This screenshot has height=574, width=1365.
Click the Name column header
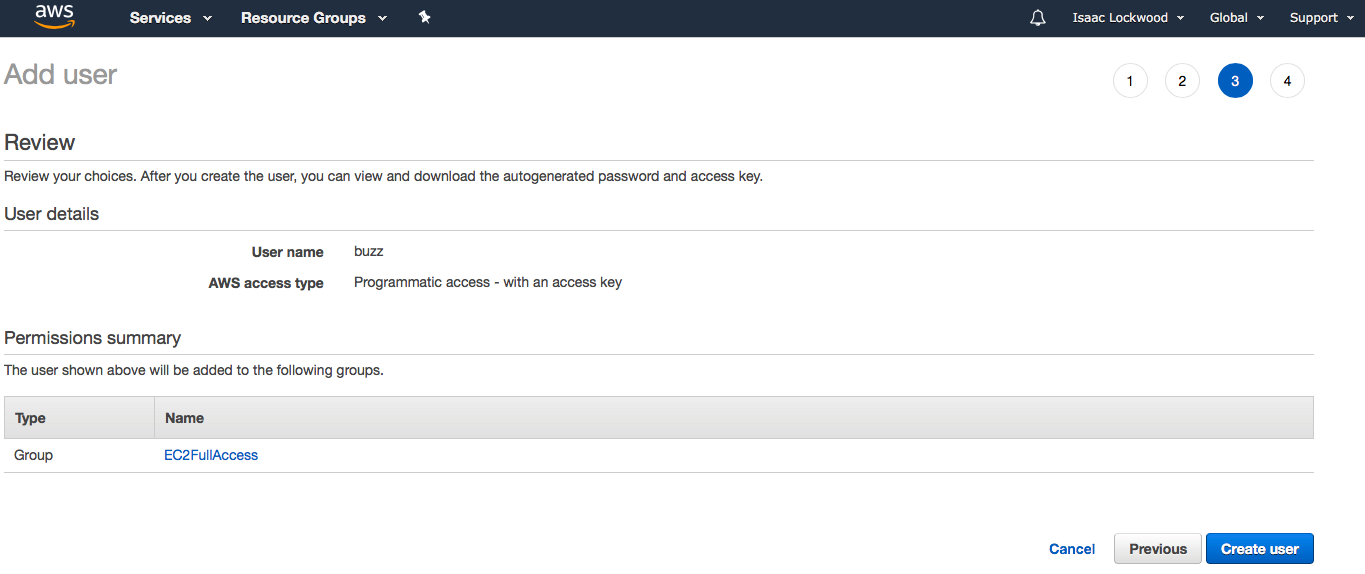tap(184, 418)
